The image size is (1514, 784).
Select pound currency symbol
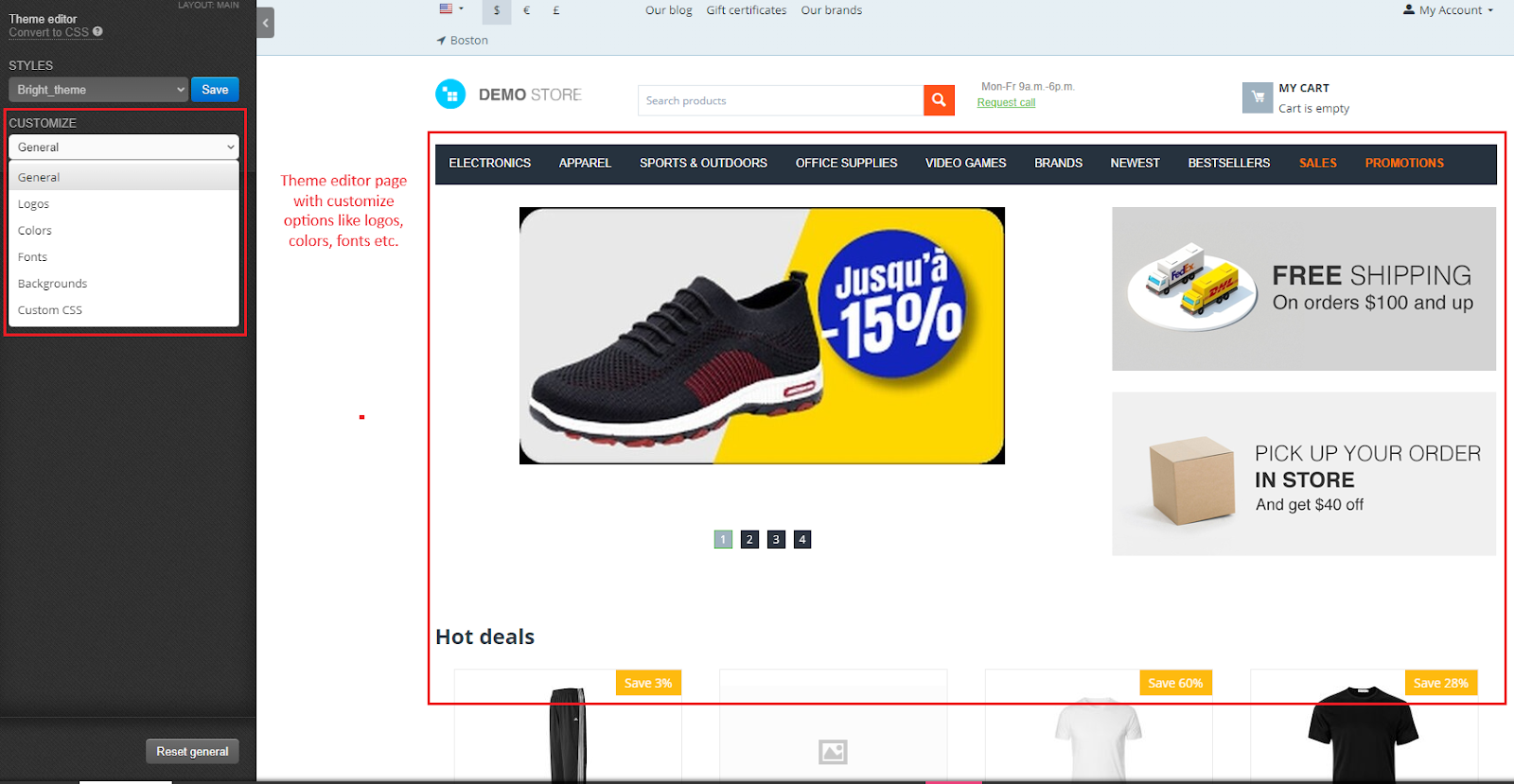pyautogui.click(x=556, y=11)
